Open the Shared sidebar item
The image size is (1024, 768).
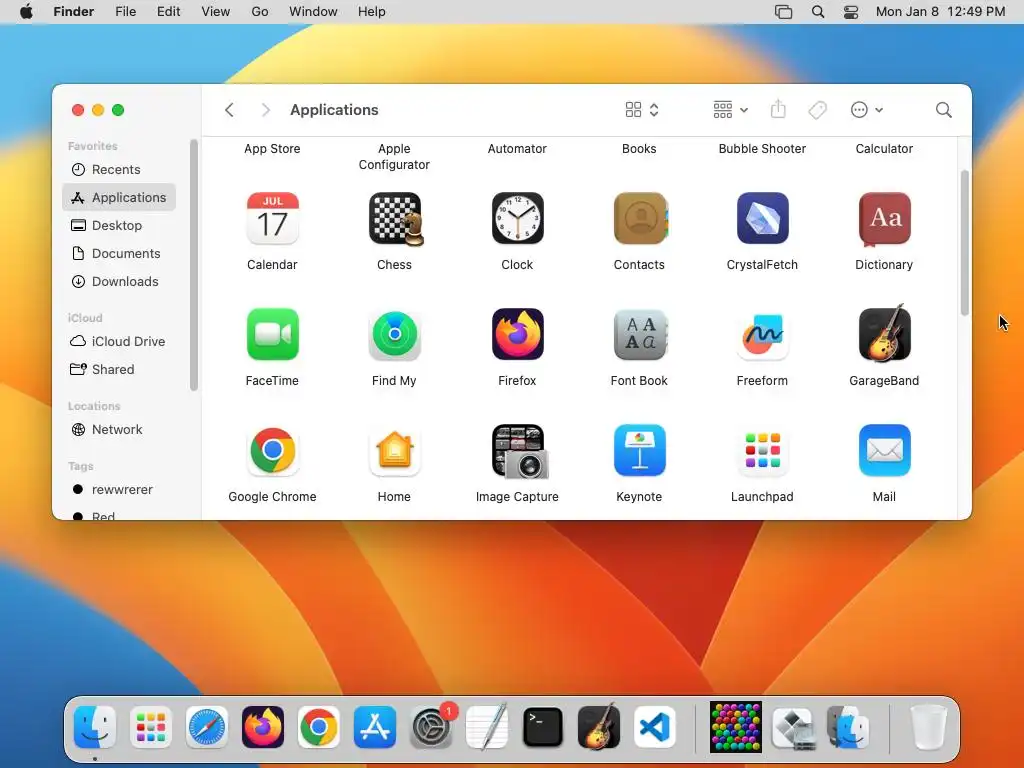pos(119,370)
